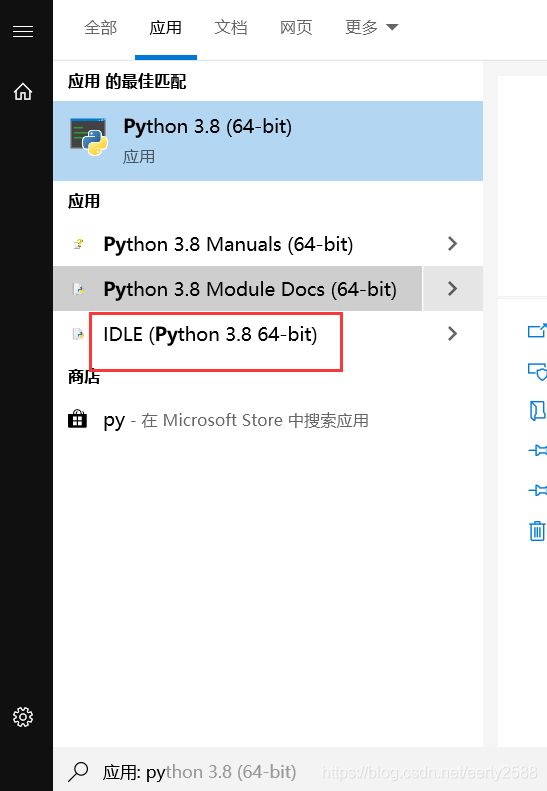Switch to the 全部 tab
547x791 pixels.
(100, 27)
